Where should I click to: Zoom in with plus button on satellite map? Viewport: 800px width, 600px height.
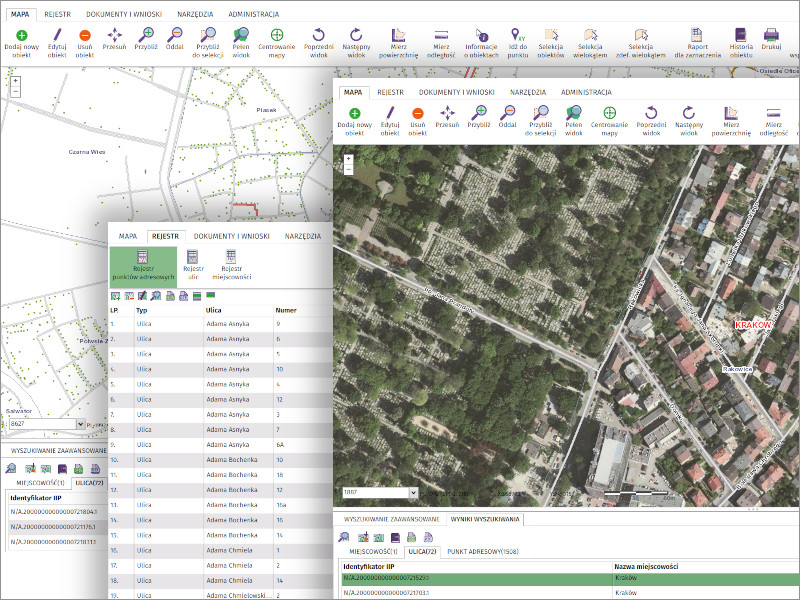pyautogui.click(x=348, y=159)
